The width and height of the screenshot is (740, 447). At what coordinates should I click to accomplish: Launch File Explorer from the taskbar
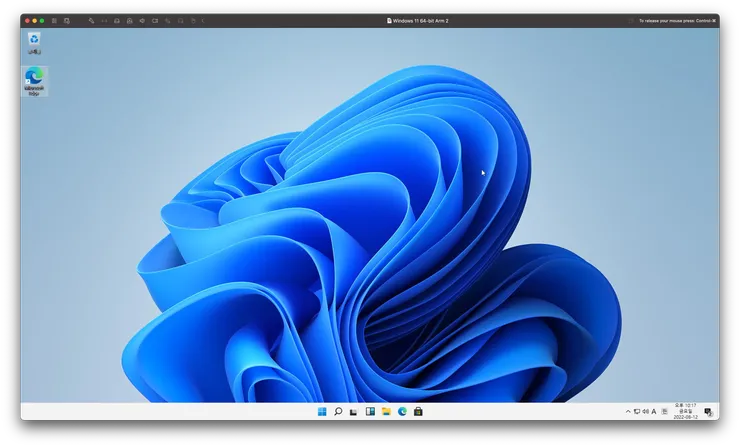(386, 412)
